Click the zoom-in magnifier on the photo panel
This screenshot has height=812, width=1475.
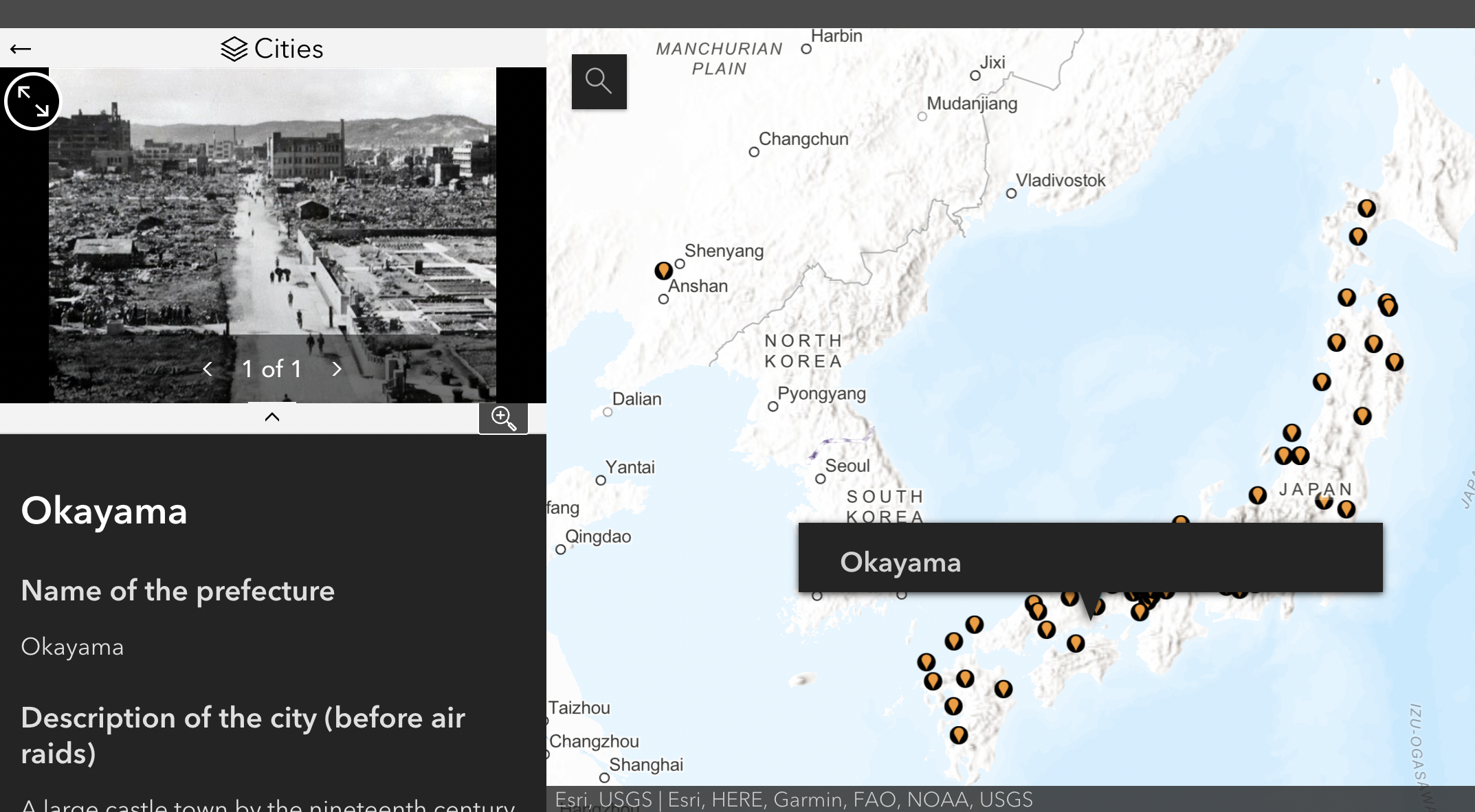coord(503,418)
